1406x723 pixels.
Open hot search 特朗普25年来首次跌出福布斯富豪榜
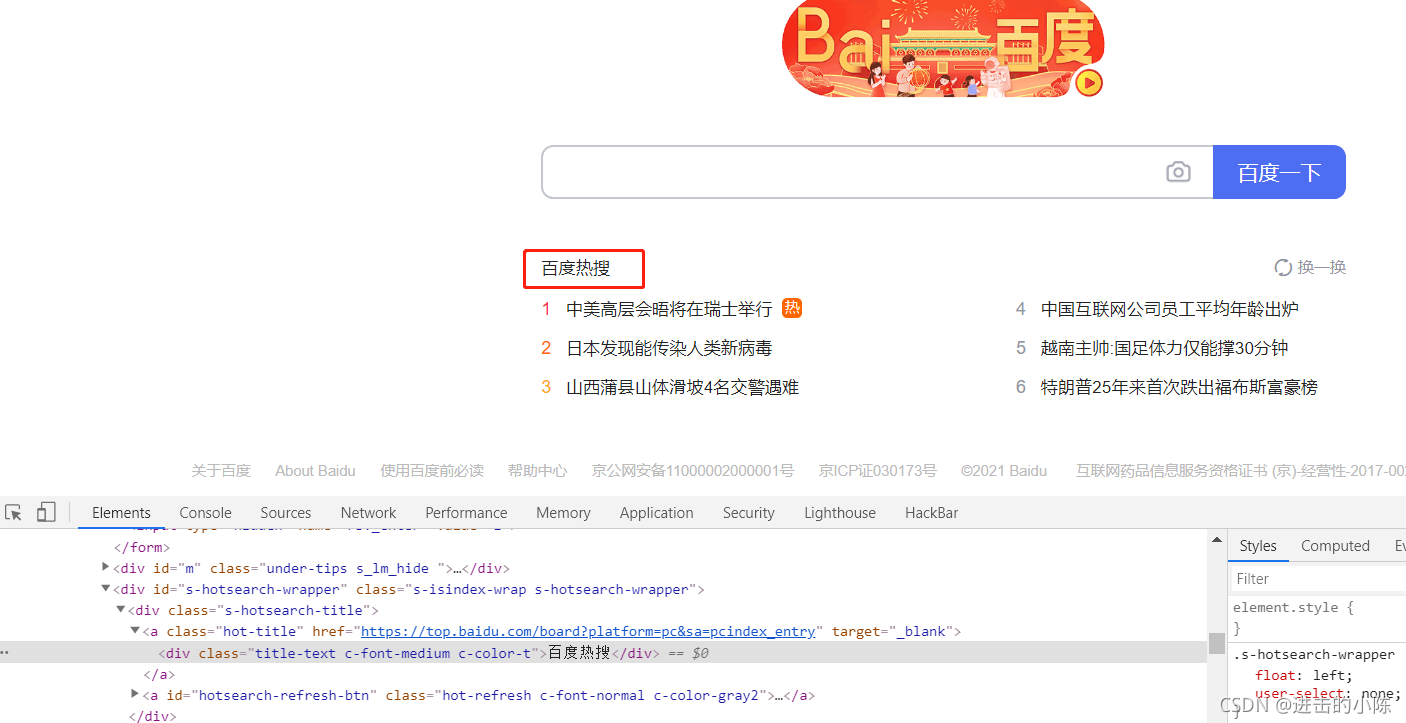1179,387
